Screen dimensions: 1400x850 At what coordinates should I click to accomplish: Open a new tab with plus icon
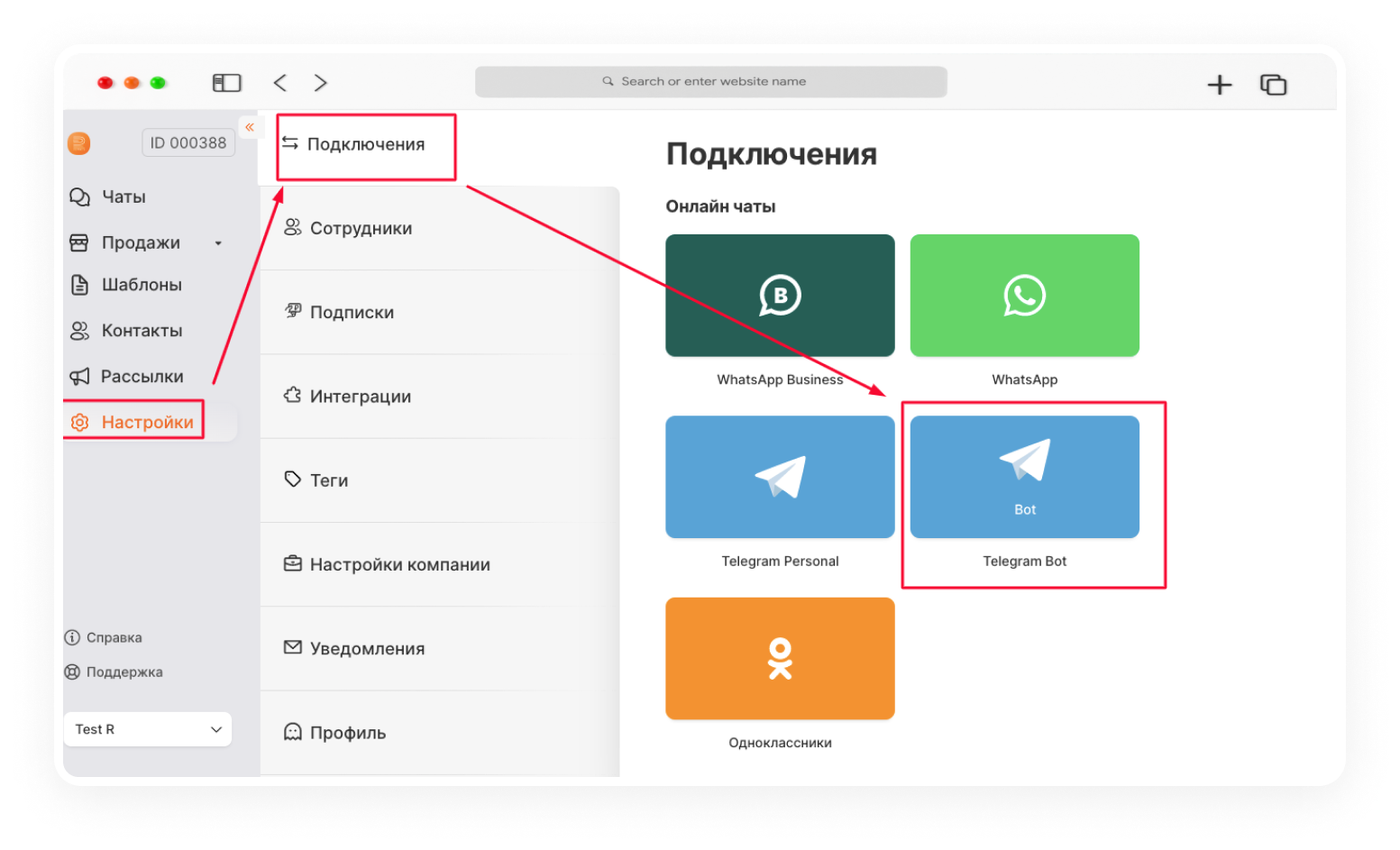1220,85
